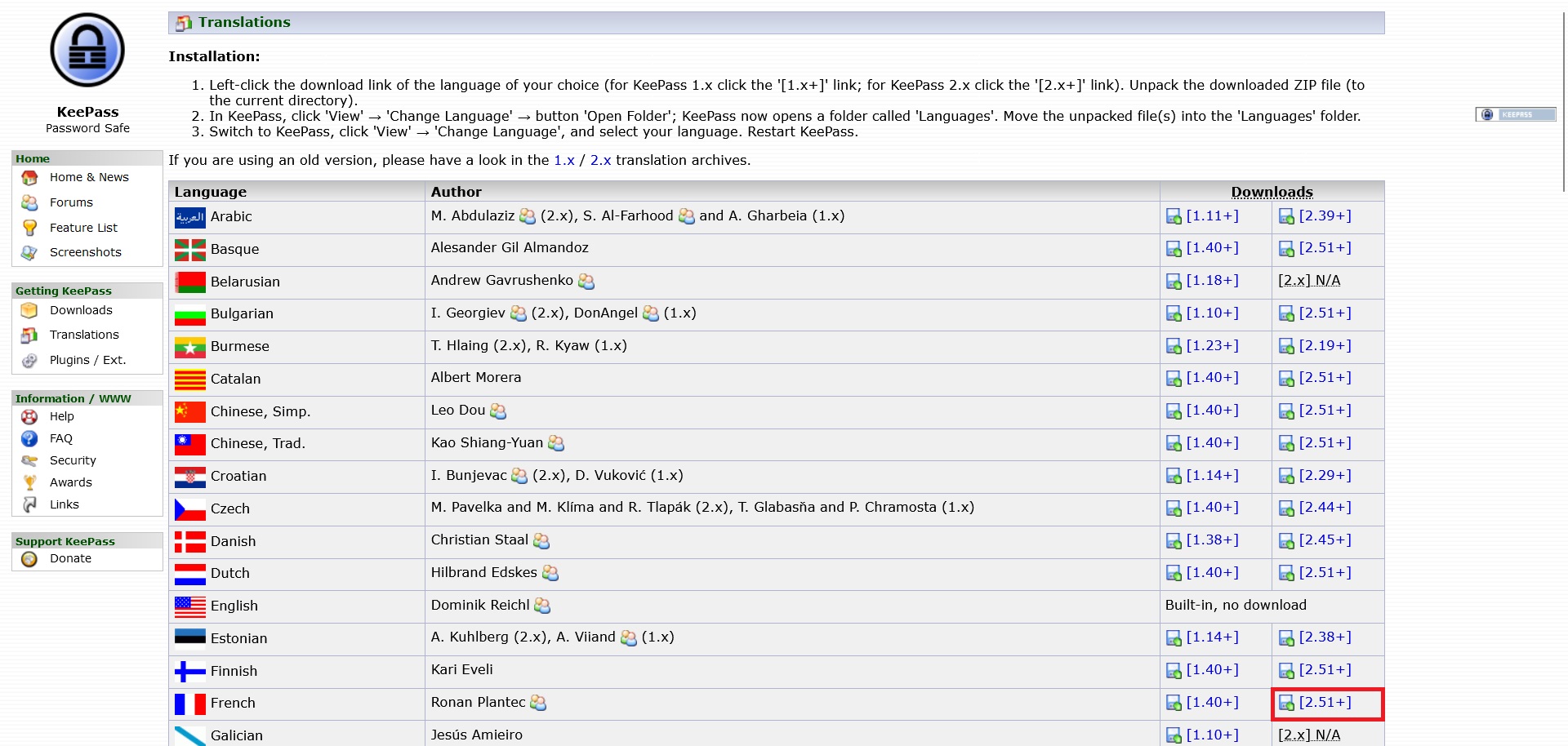1568x746 pixels.
Task: Open the 2.x translation archive link
Action: pyautogui.click(x=600, y=160)
